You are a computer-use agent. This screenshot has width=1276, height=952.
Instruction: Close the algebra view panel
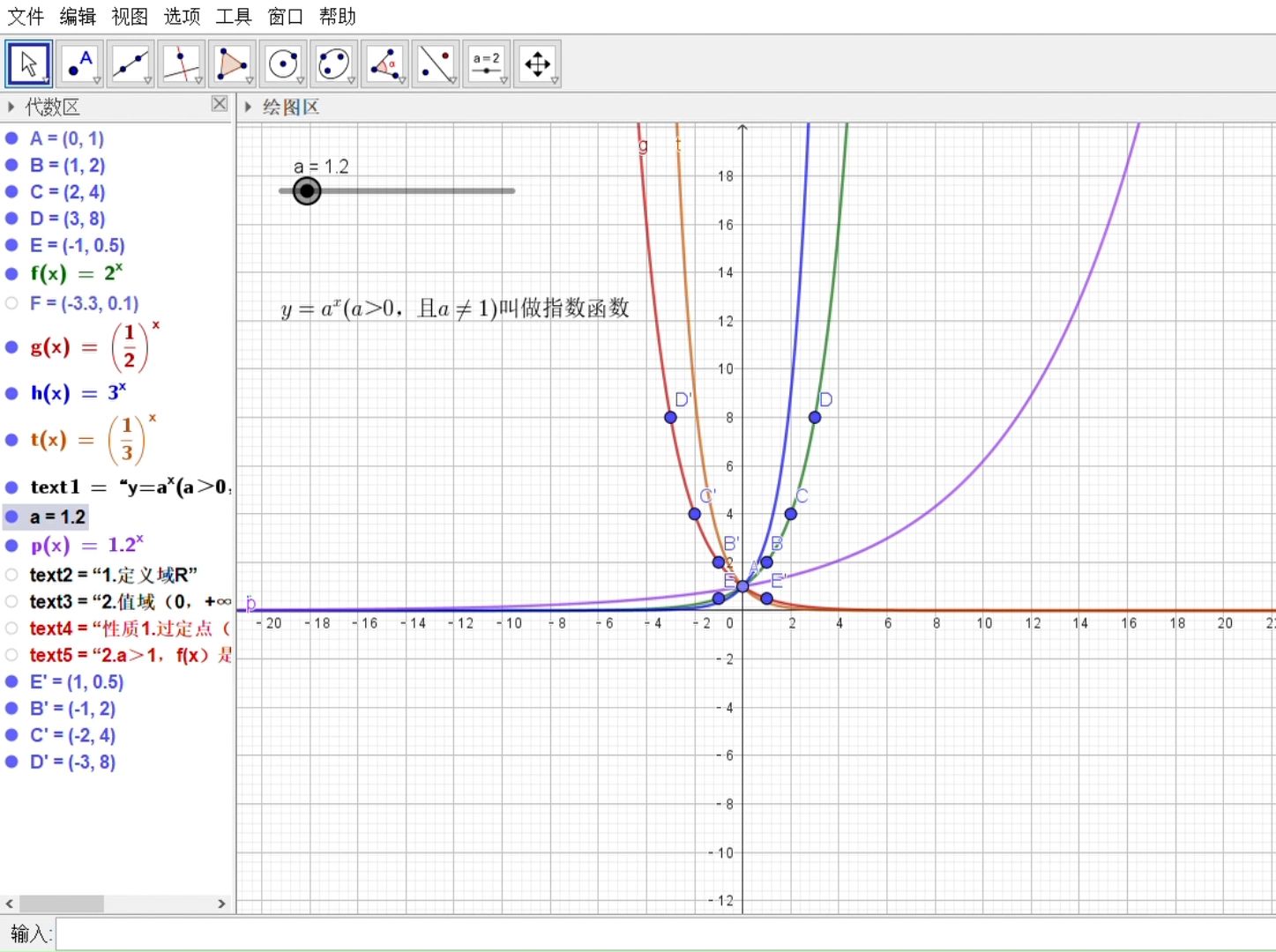point(220,104)
